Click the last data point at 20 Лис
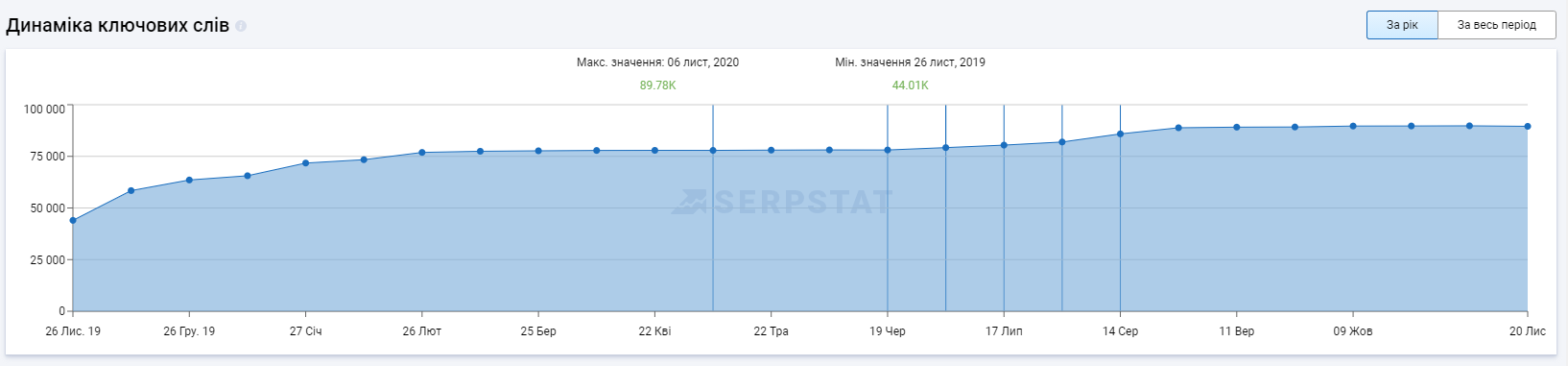 pos(1528,126)
